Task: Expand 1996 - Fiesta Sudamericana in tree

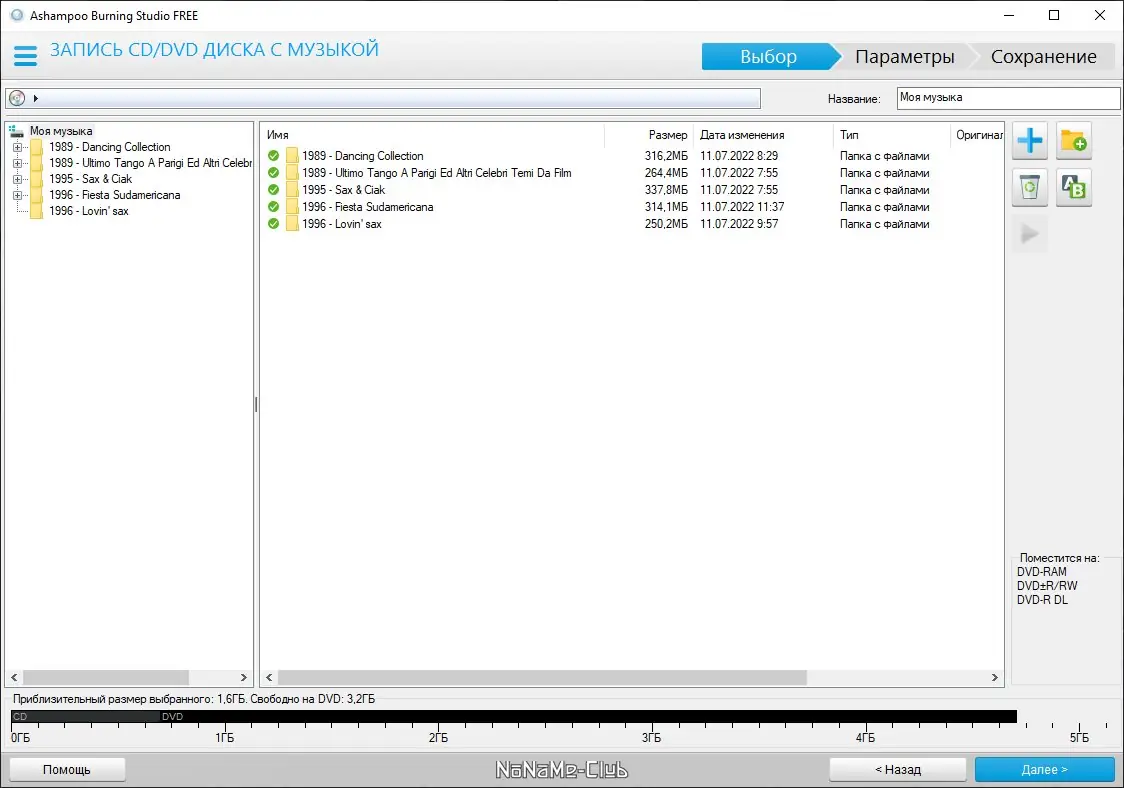Action: pyautogui.click(x=17, y=195)
